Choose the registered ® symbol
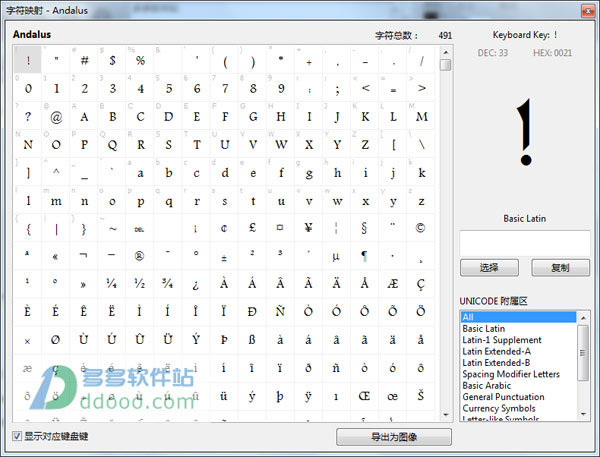The height and width of the screenshot is (457, 600). [140, 256]
